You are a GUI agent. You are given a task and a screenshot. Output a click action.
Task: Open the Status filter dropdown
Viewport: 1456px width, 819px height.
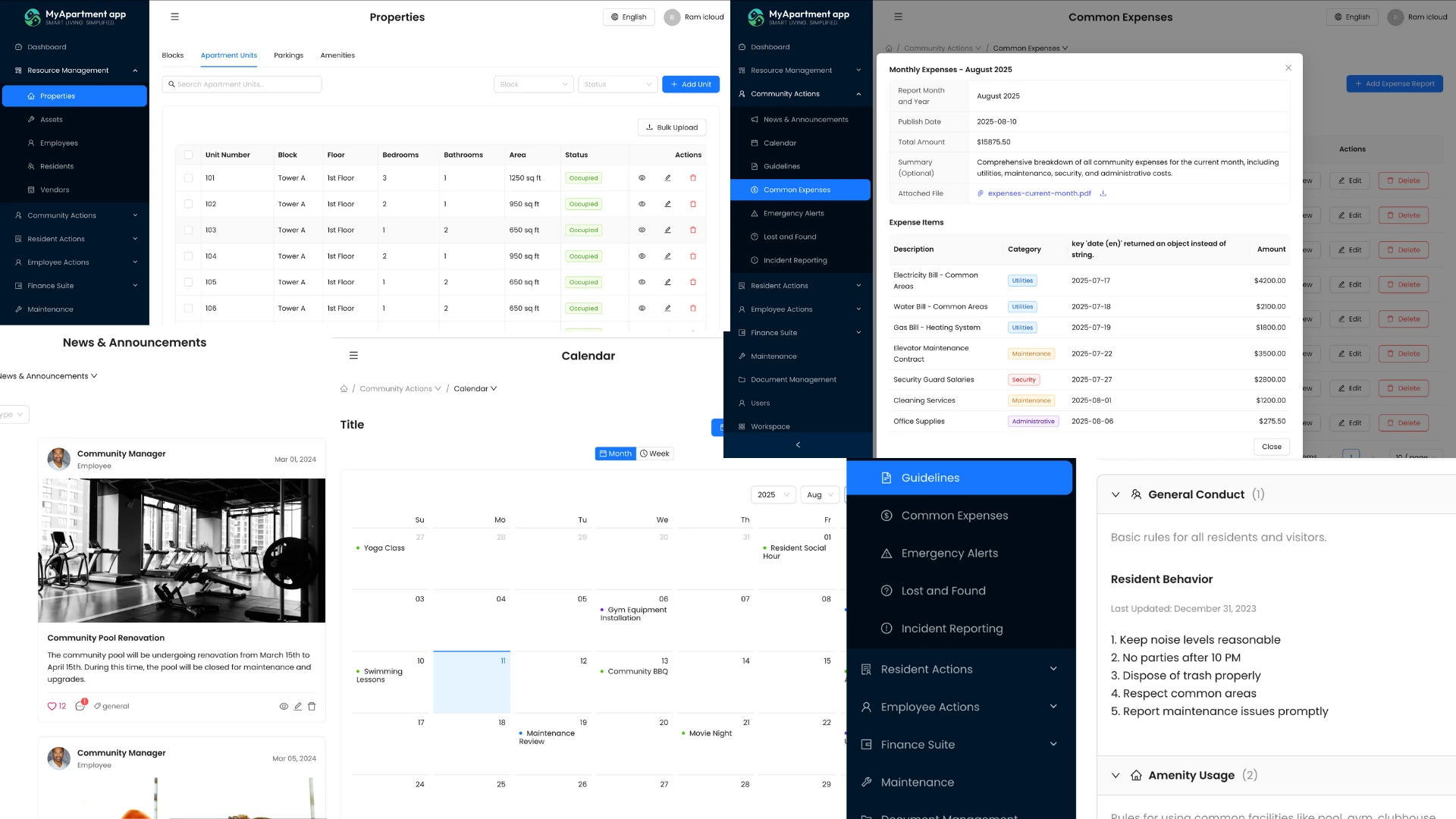[x=618, y=84]
